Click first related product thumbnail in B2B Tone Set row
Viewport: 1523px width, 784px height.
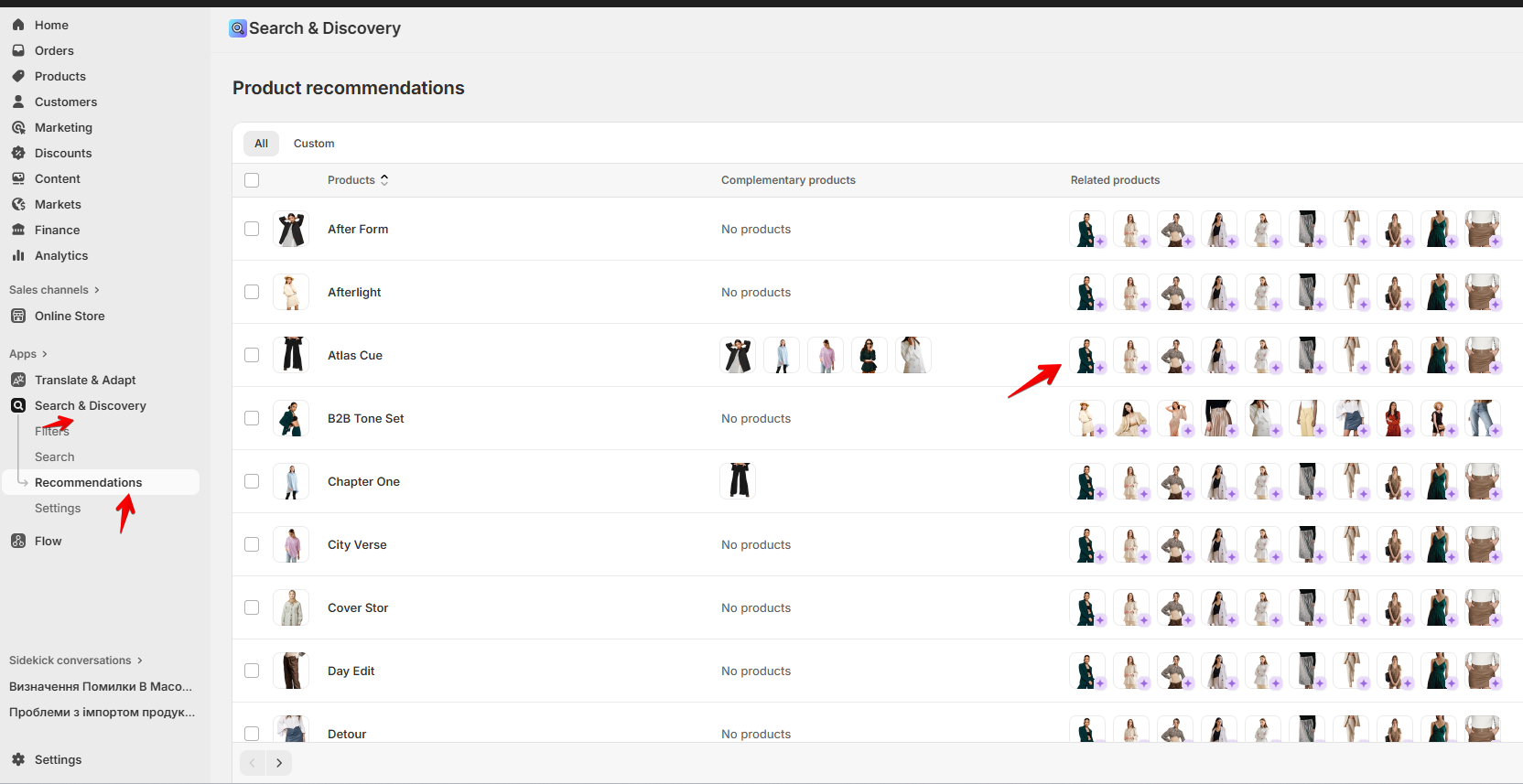pyautogui.click(x=1087, y=418)
